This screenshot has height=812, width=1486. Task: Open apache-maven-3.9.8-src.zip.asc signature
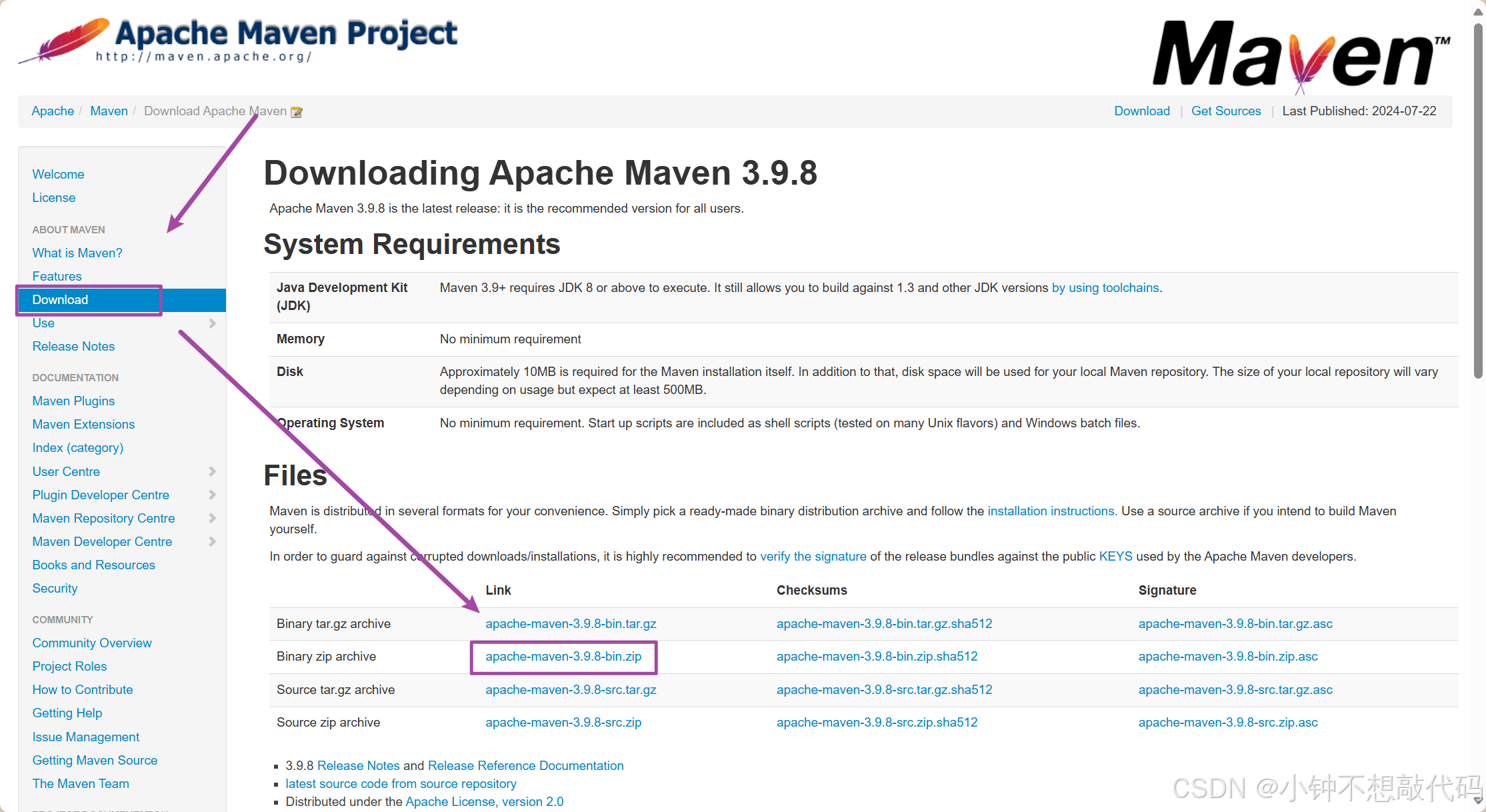tap(1228, 723)
